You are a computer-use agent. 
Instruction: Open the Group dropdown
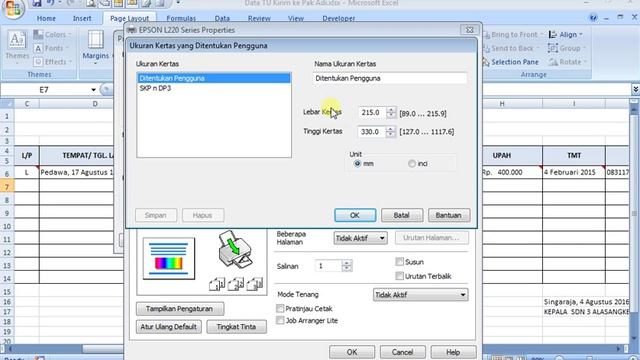[567, 48]
